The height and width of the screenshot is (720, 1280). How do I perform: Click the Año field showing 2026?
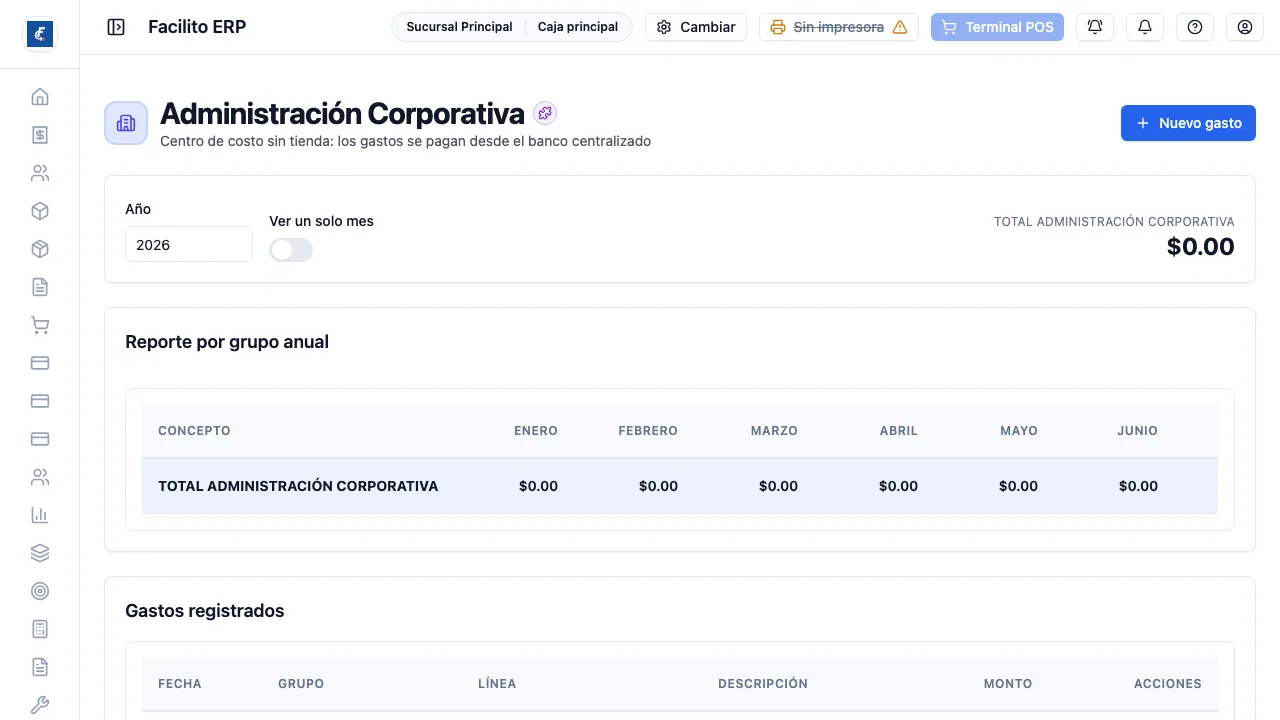tap(189, 244)
